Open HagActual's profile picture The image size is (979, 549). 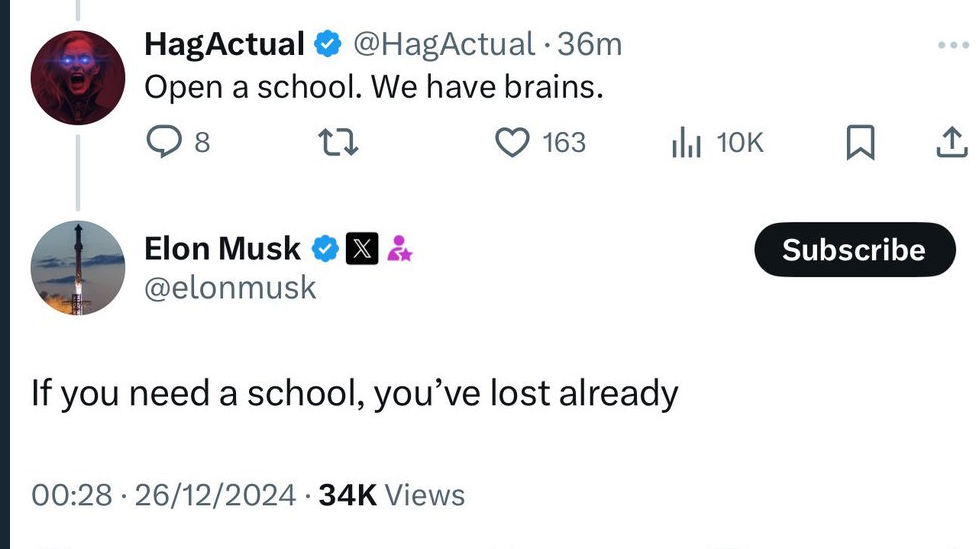click(x=78, y=79)
